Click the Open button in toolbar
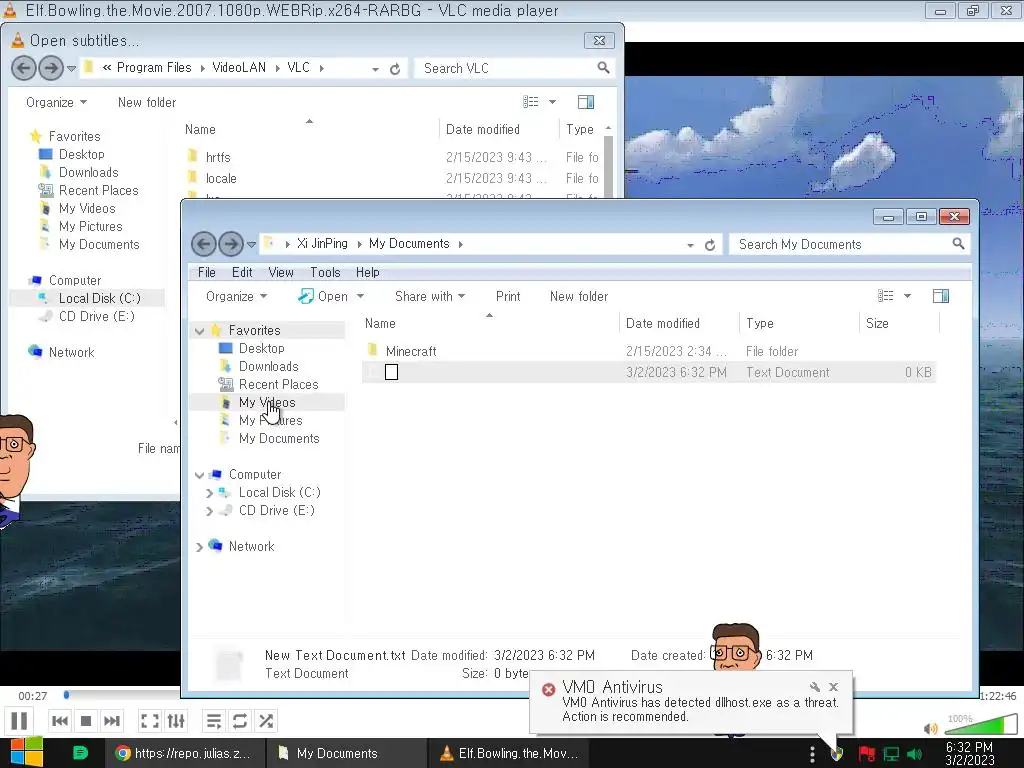Viewport: 1024px width, 768px height. coord(323,296)
